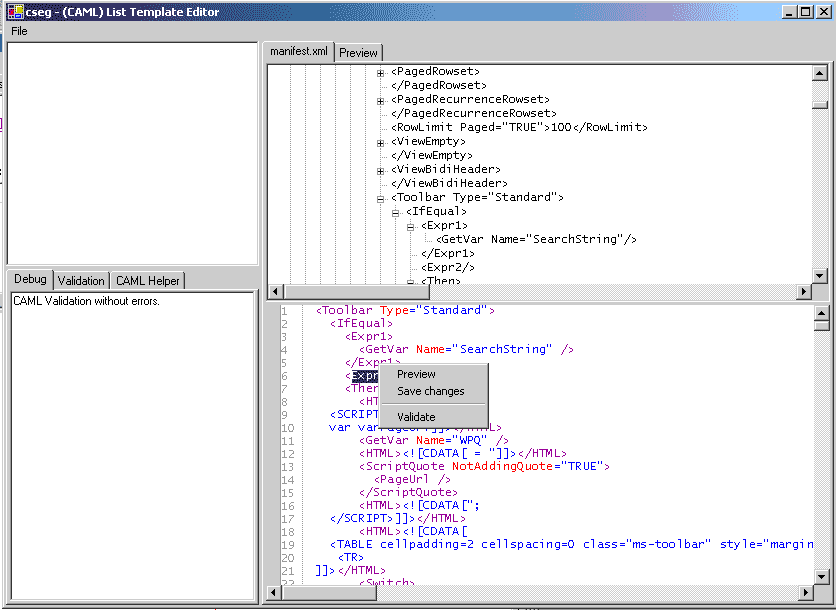This screenshot has height=610, width=836.
Task: Open the Debug tab
Action: [30, 279]
